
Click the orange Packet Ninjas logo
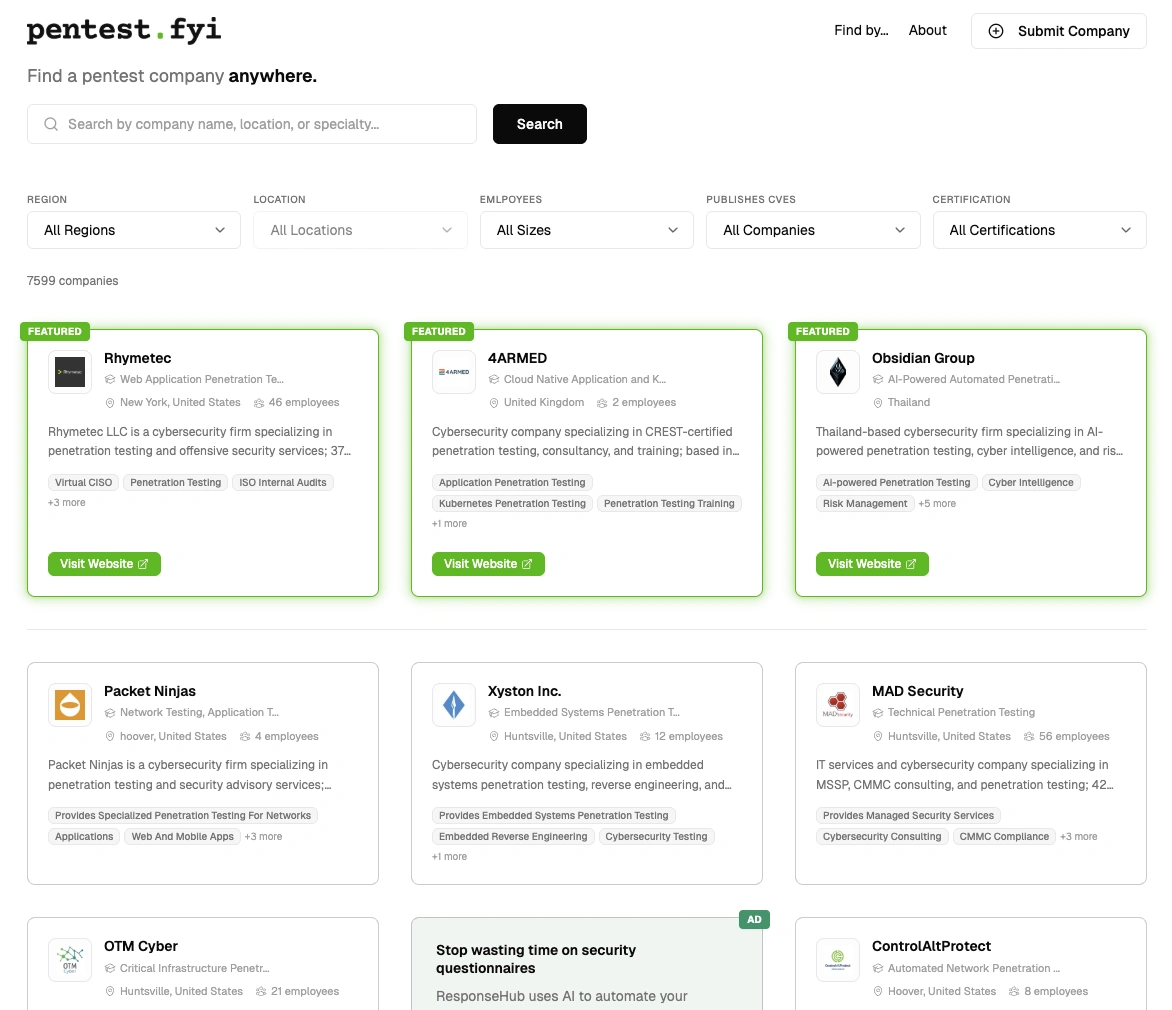point(69,704)
